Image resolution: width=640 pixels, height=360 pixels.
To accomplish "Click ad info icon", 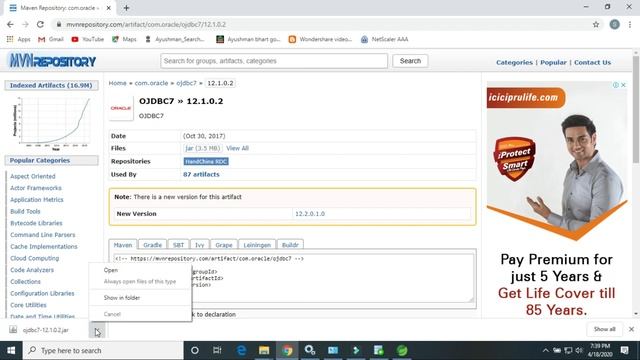I will click(x=616, y=85).
